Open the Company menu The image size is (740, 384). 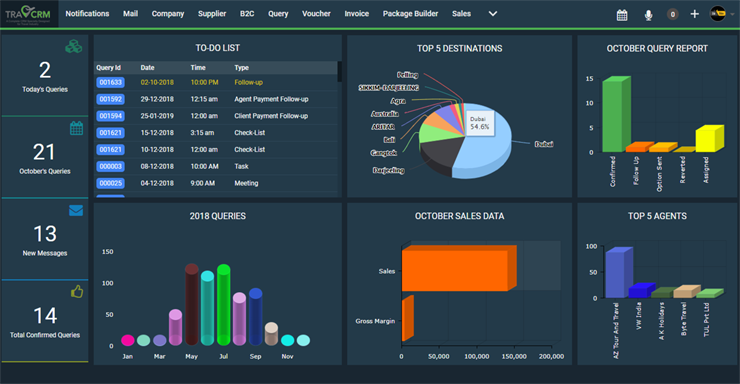click(x=168, y=14)
